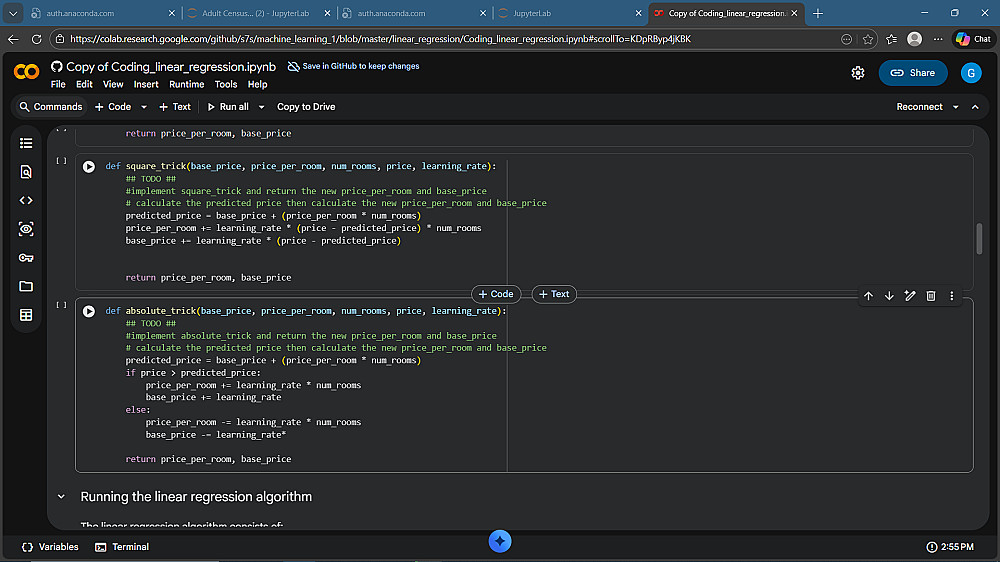Open the Secrets key icon panel
The height and width of the screenshot is (562, 1000).
tap(26, 258)
